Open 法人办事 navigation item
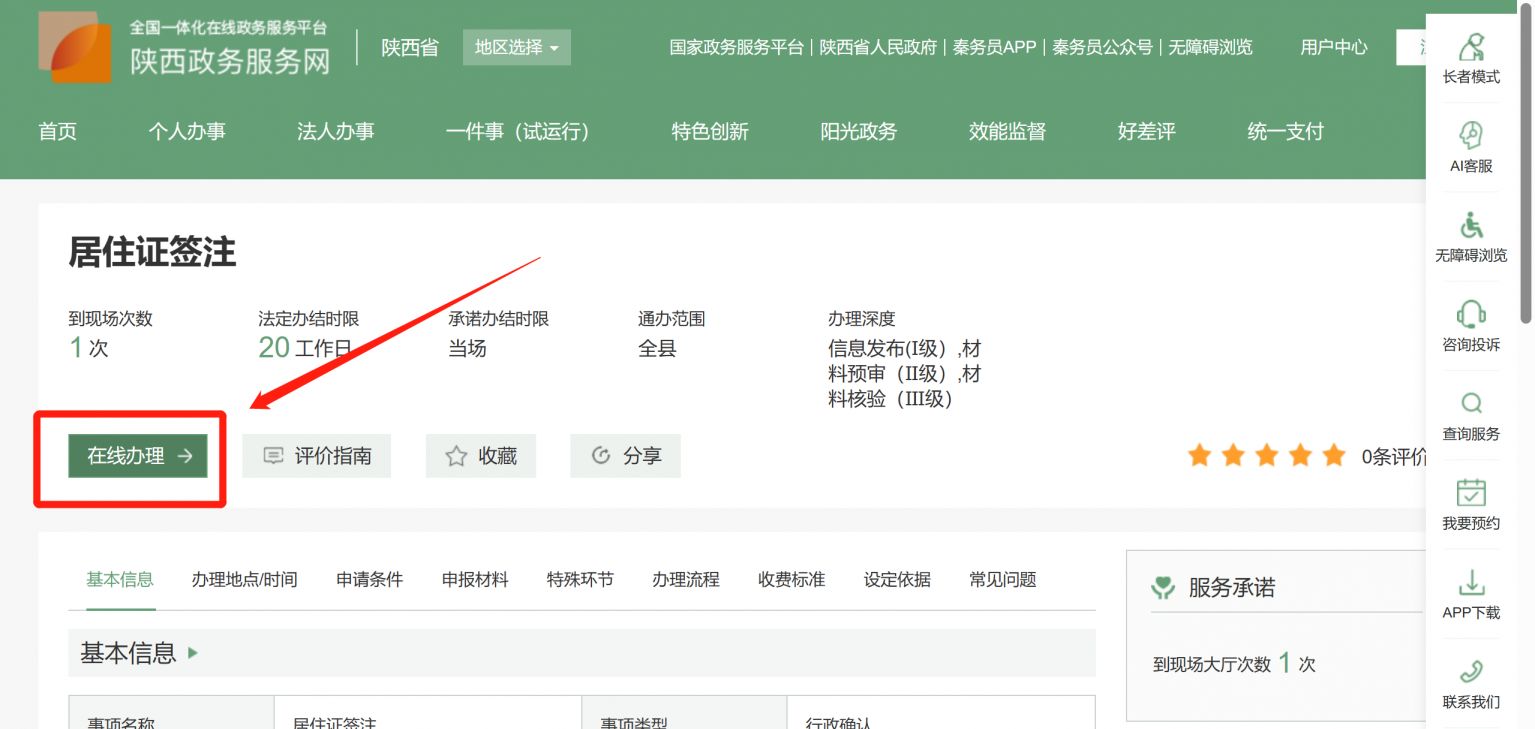Screen dimensions: 1535x729 pyautogui.click(x=335, y=131)
